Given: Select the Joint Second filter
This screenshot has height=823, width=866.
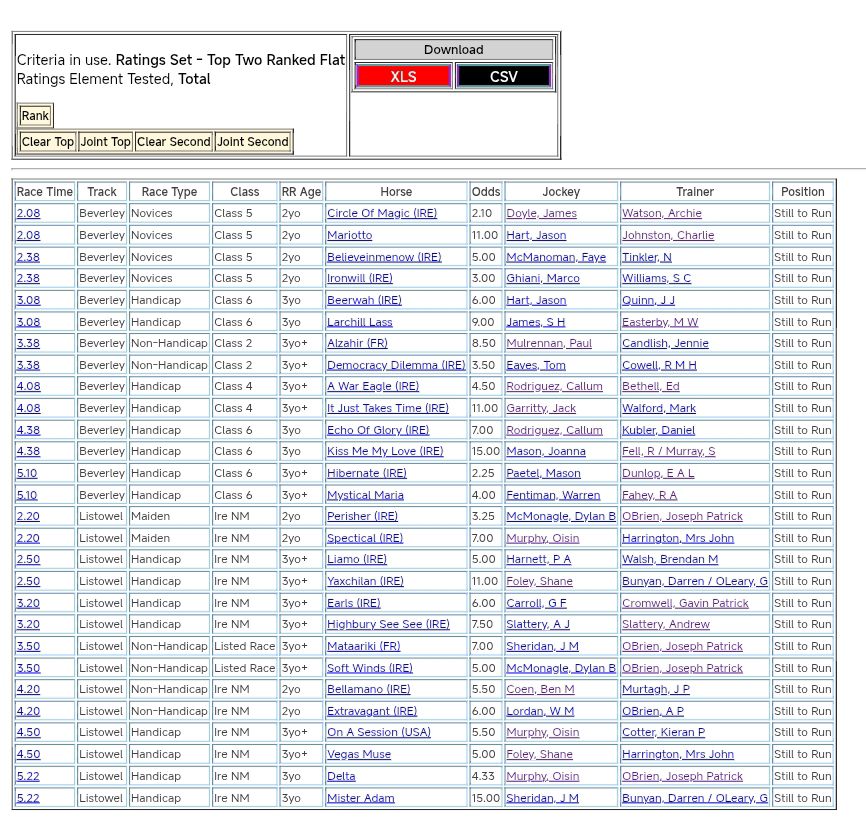Looking at the screenshot, I should pos(252,142).
